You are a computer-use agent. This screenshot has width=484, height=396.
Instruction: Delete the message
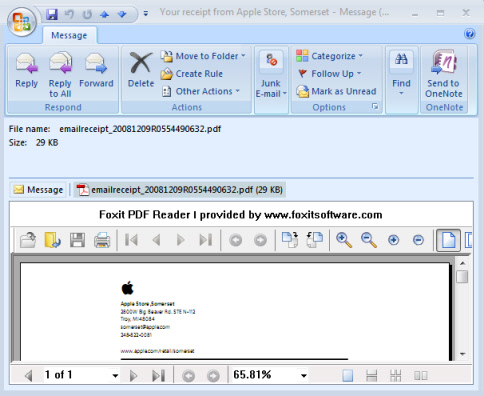pyautogui.click(x=141, y=70)
